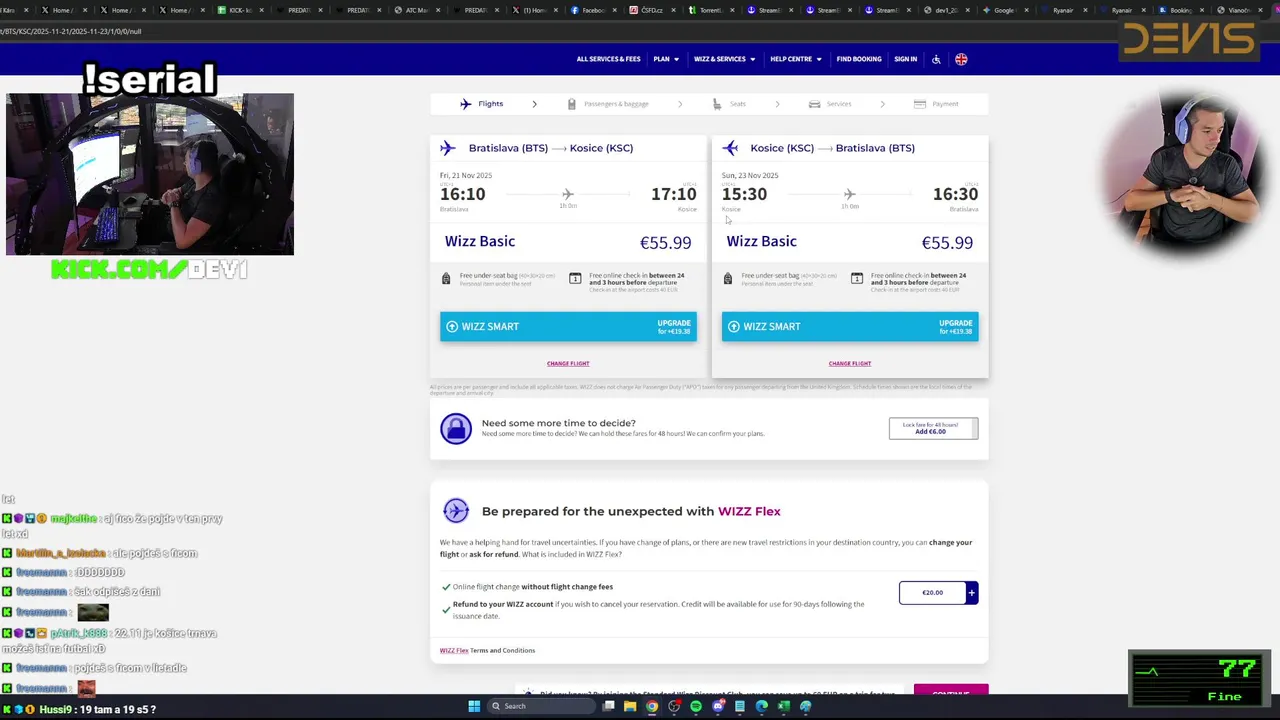Click the browser address bar URL
Screen dimensions: 1280x720
tap(70, 31)
